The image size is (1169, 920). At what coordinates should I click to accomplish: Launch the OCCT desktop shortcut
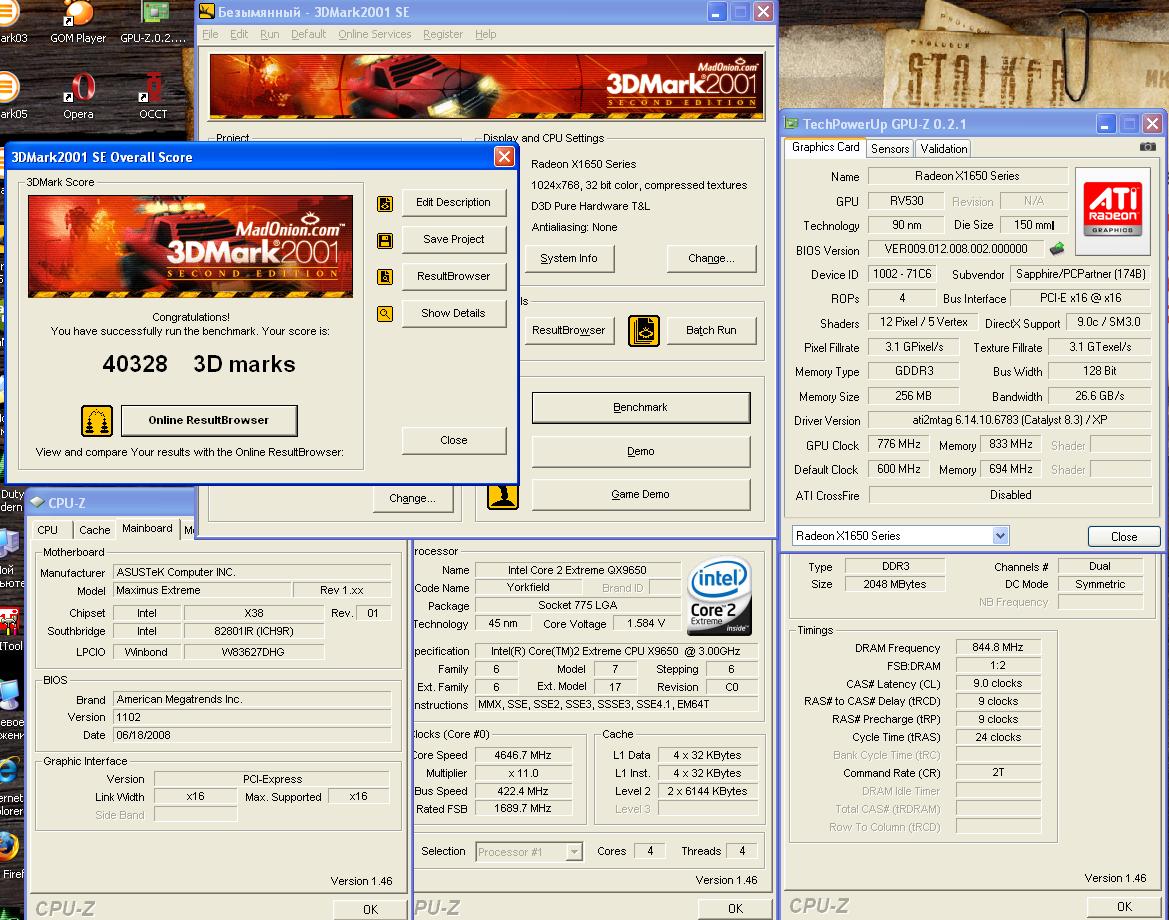(x=153, y=95)
